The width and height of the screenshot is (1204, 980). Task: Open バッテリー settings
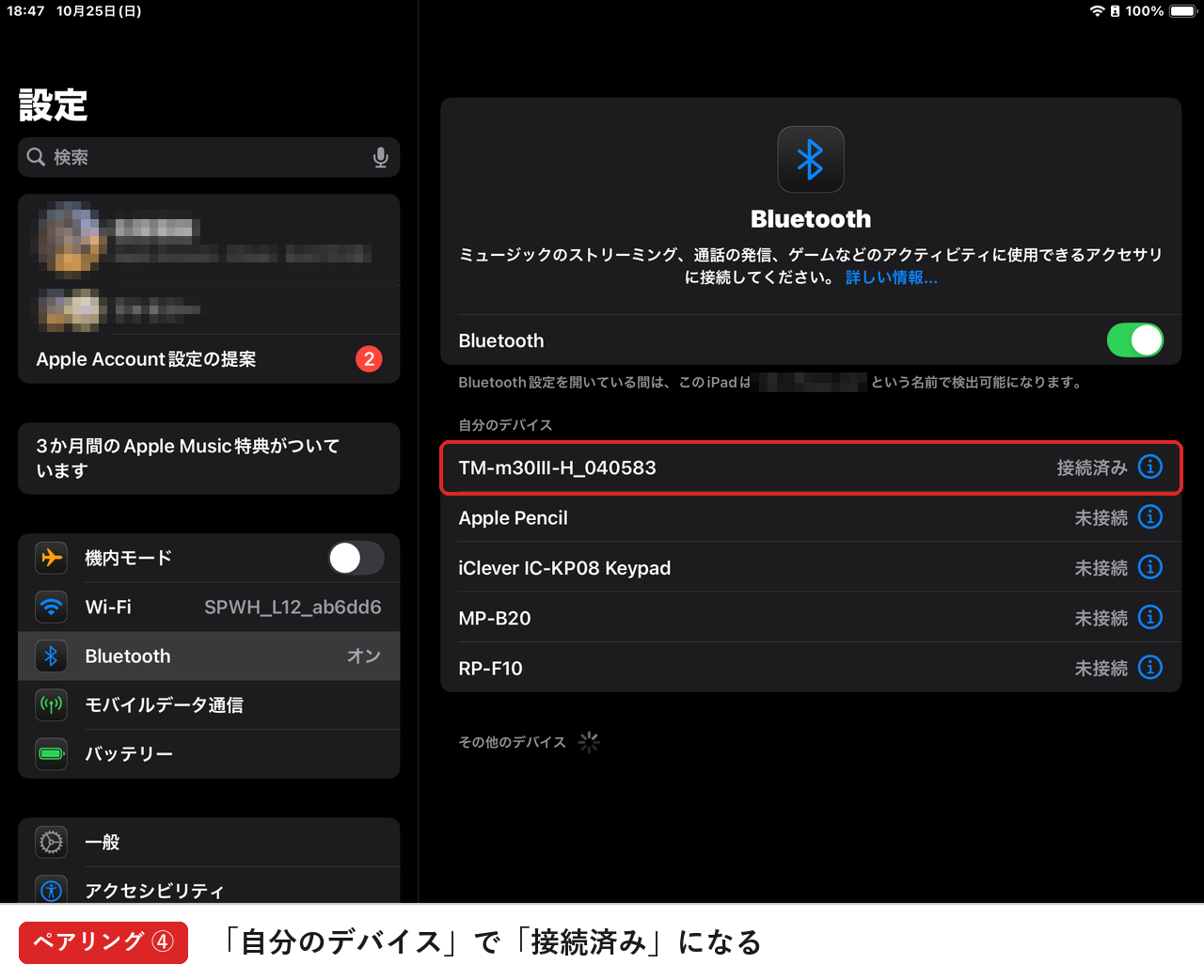coord(209,753)
